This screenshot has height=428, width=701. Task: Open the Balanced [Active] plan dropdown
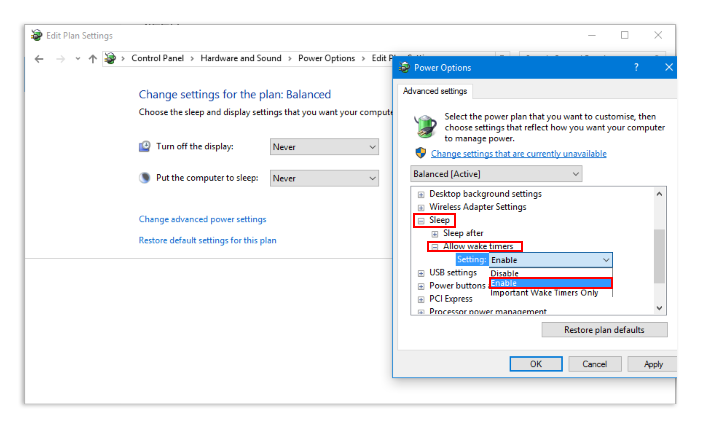click(498, 174)
